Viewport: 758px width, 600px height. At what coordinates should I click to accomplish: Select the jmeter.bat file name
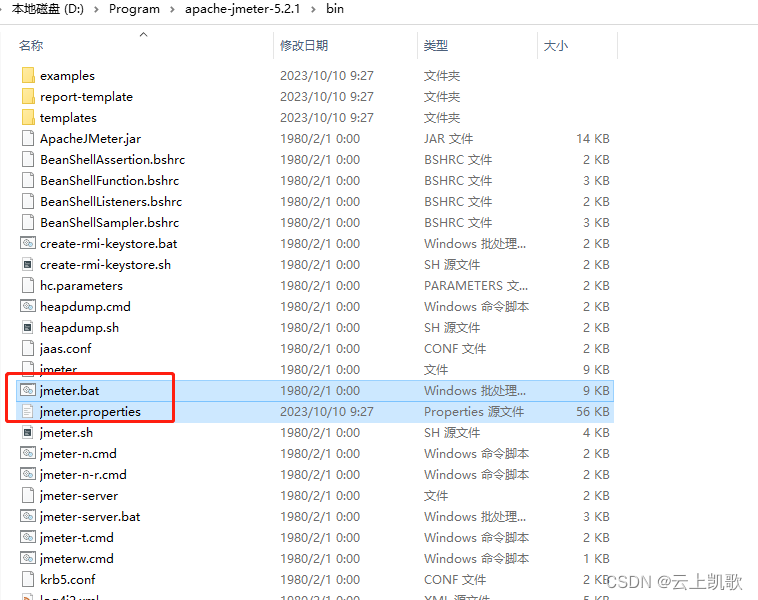pos(70,391)
